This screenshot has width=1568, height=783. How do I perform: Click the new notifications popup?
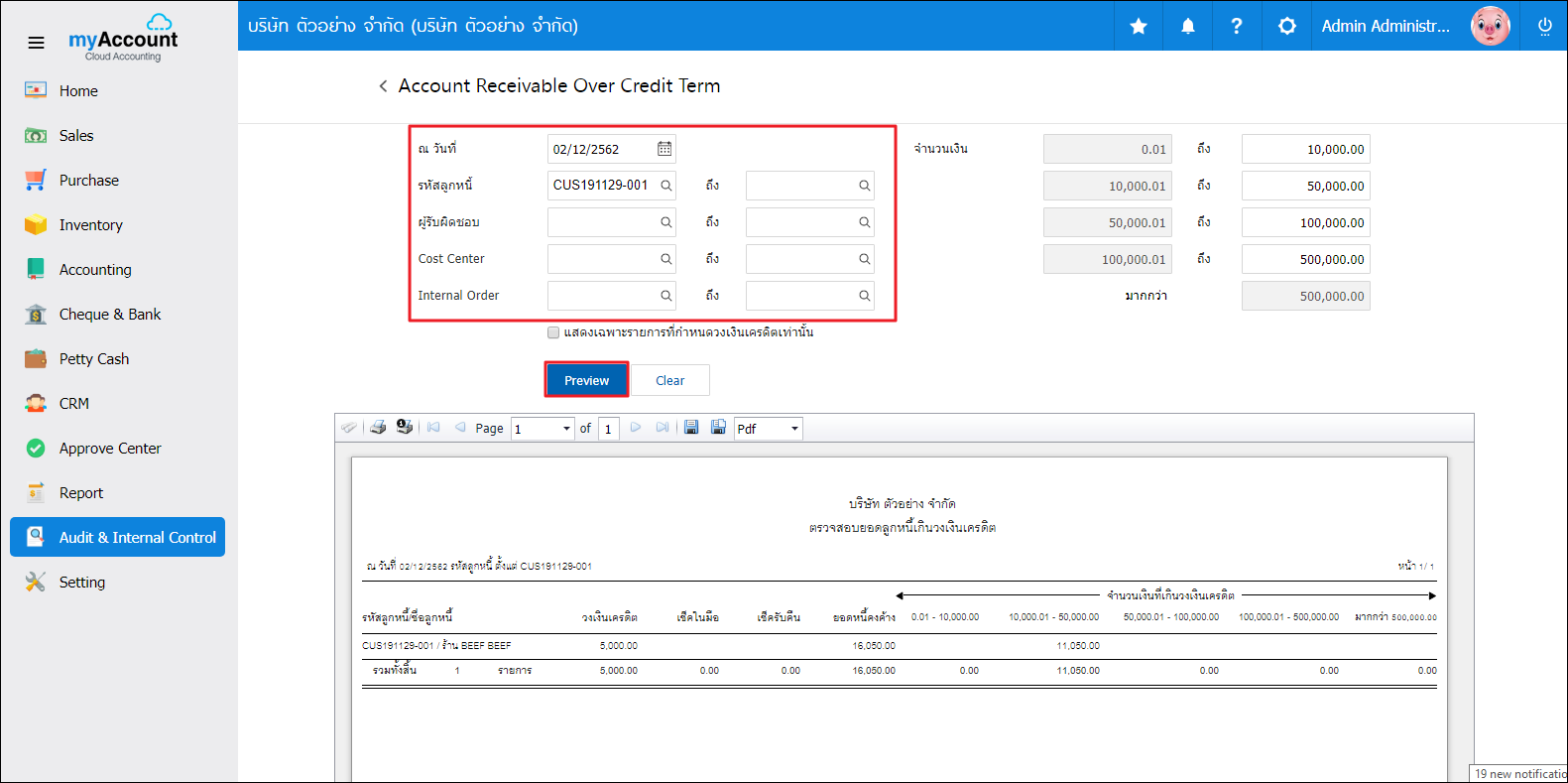point(1518,773)
